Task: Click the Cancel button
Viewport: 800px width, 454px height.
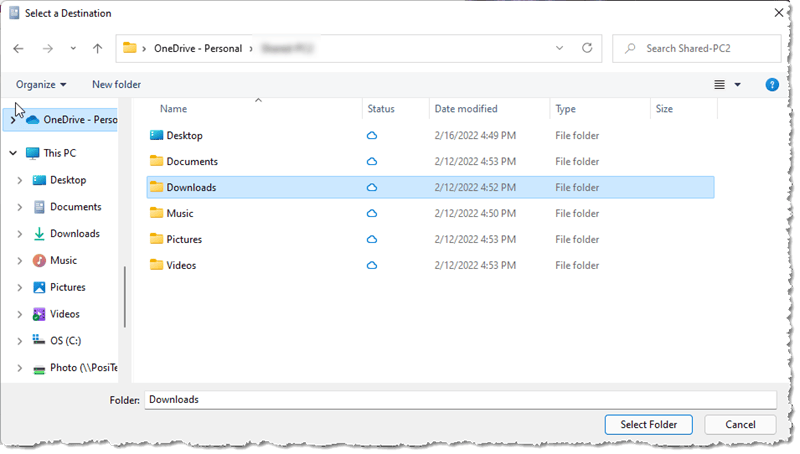Action: [739, 424]
